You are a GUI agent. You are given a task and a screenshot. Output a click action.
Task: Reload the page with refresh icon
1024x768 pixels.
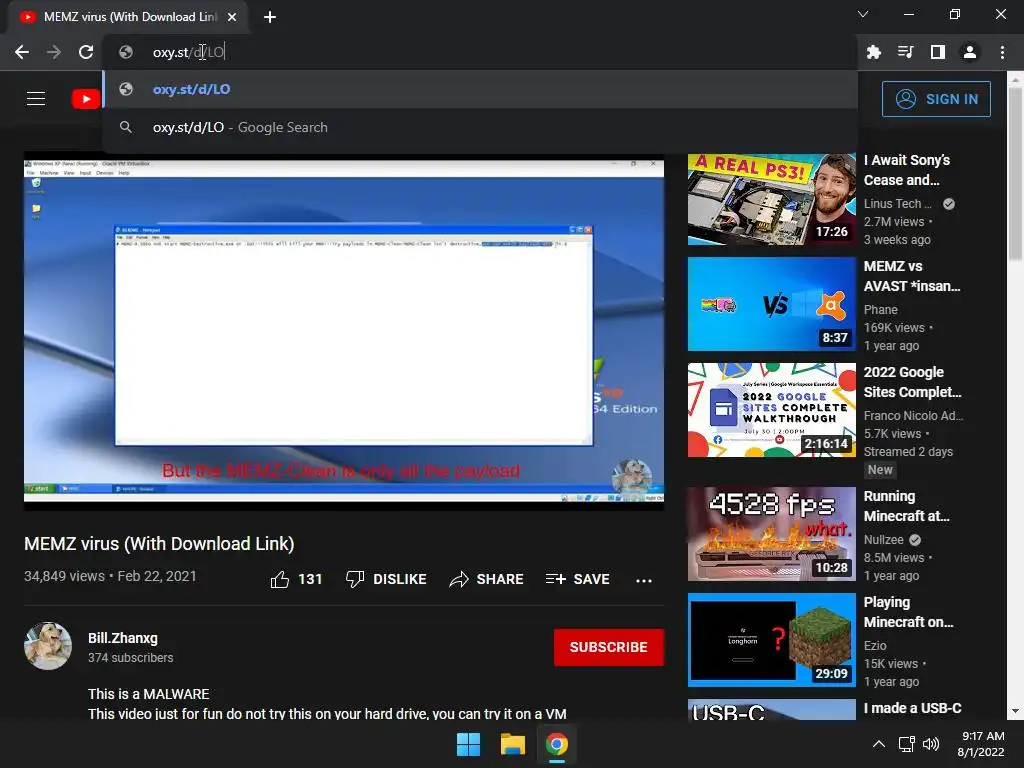point(86,52)
